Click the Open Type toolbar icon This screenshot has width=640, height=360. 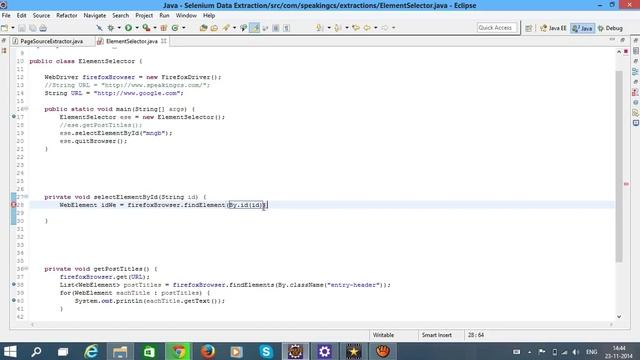203,28
